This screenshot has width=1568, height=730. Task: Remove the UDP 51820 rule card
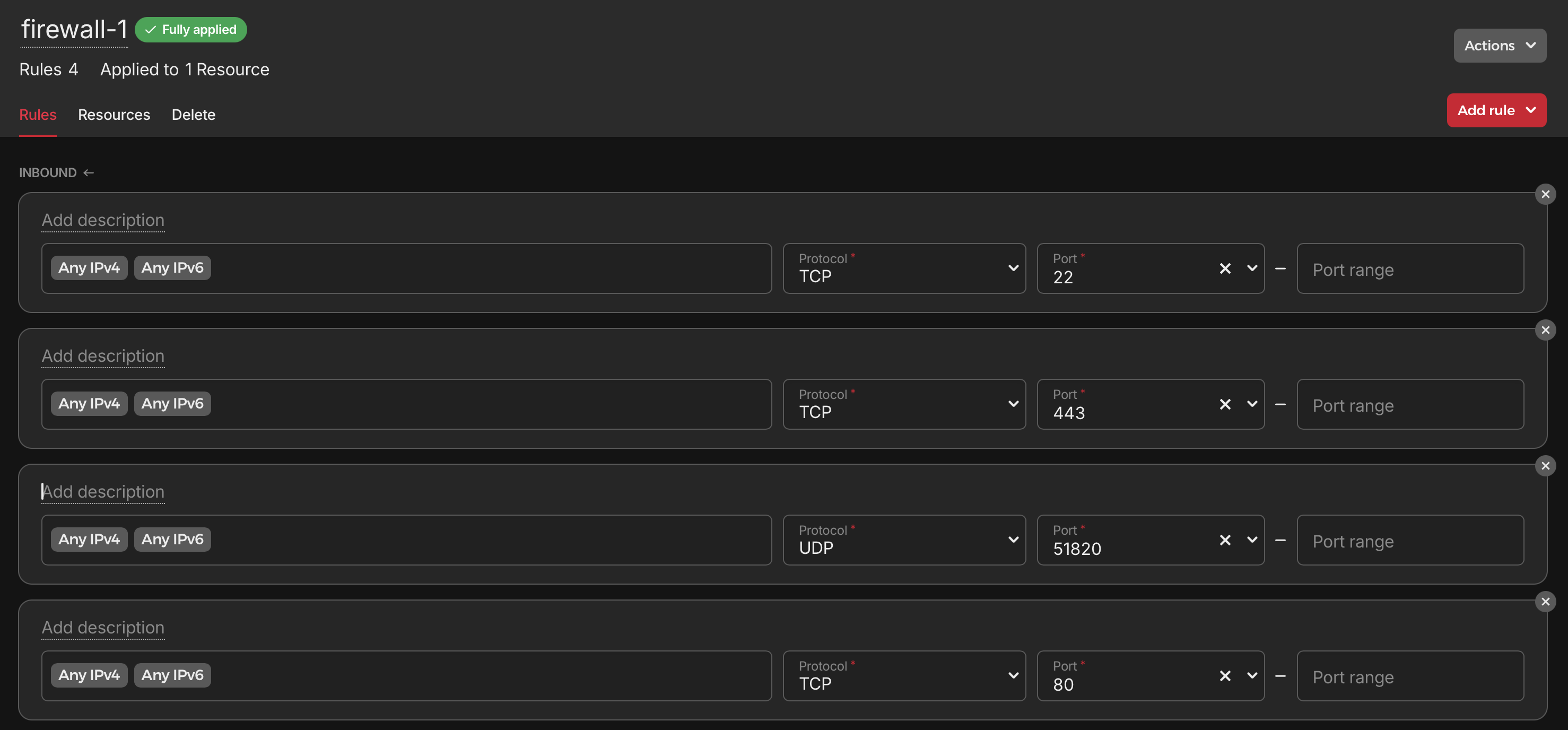click(1545, 466)
